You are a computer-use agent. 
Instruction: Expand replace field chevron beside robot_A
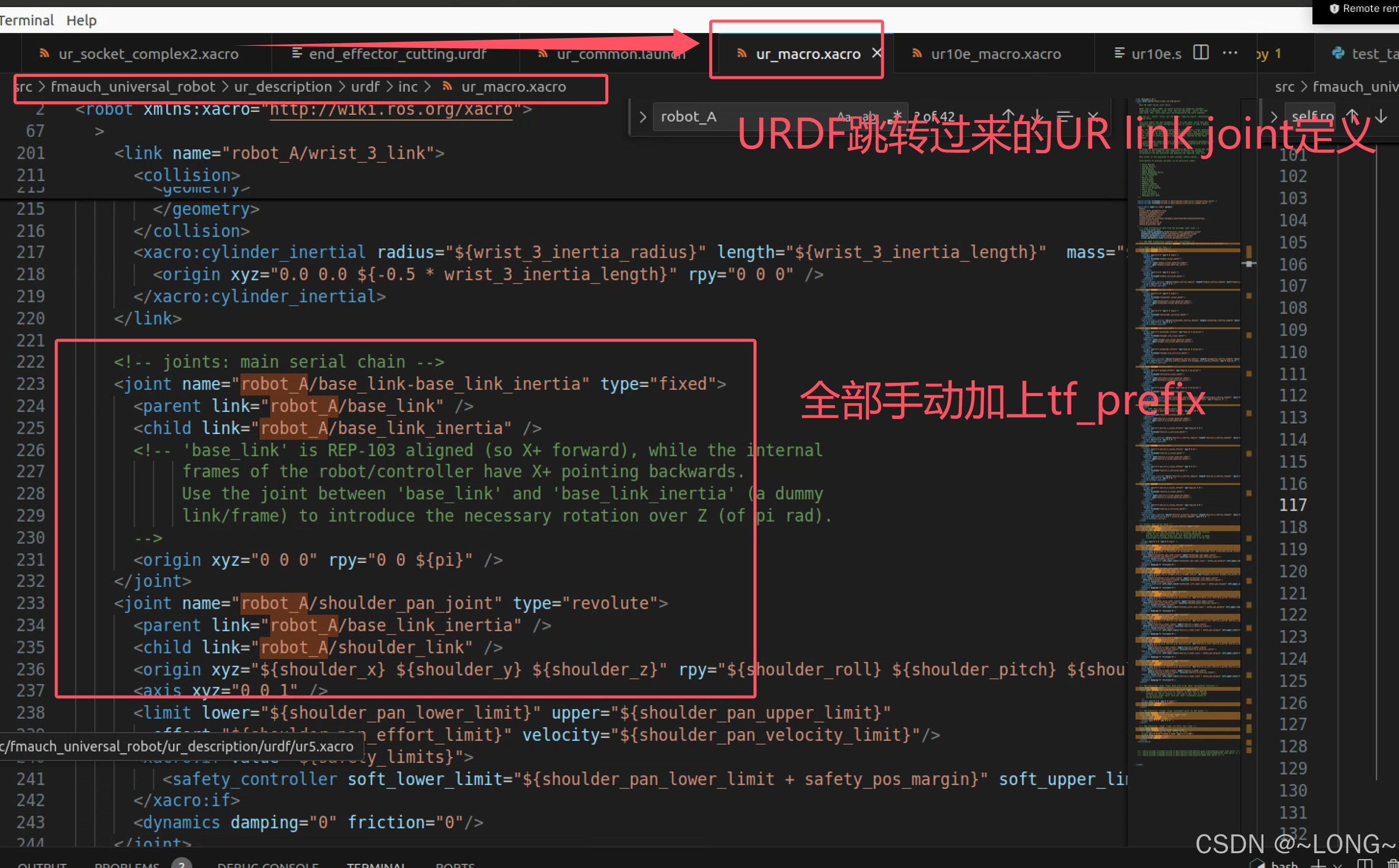coord(642,117)
